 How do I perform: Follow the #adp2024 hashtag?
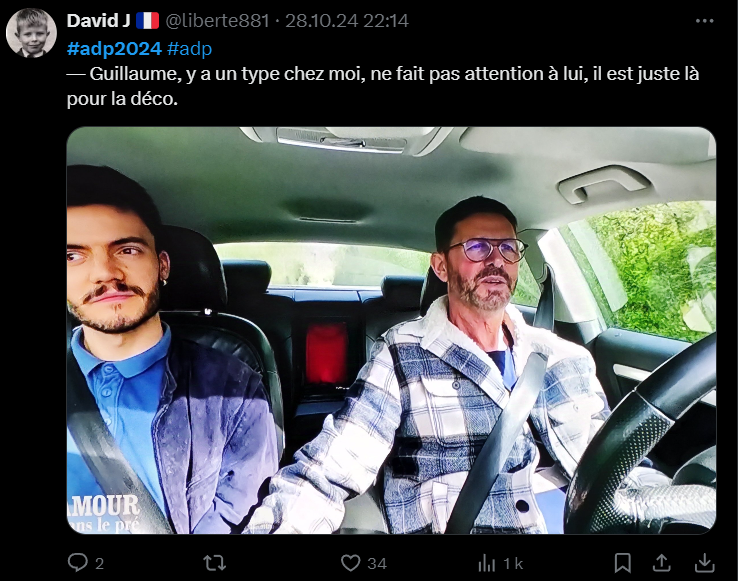pos(114,48)
